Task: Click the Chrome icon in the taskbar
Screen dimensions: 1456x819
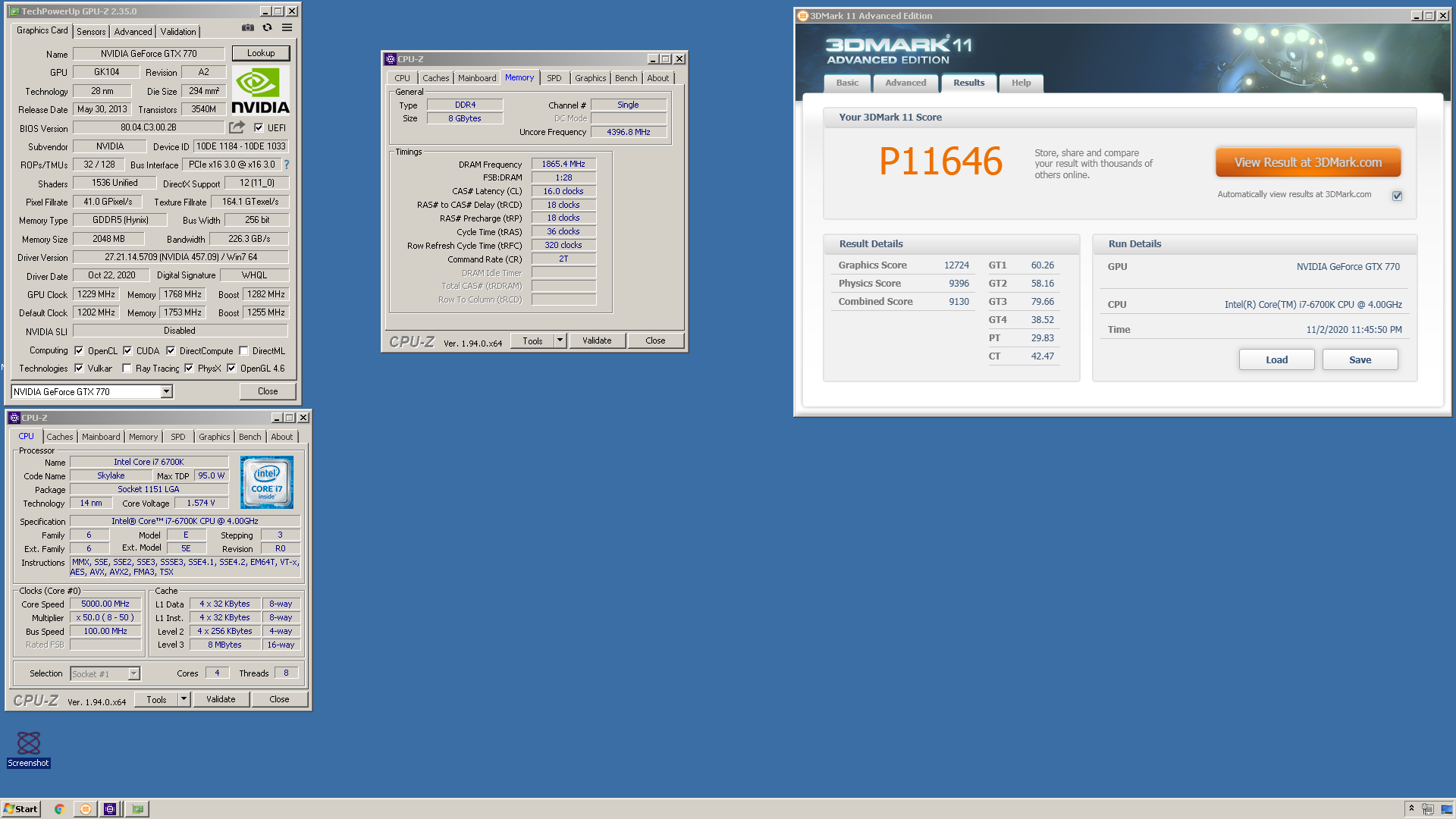Action: [59, 809]
